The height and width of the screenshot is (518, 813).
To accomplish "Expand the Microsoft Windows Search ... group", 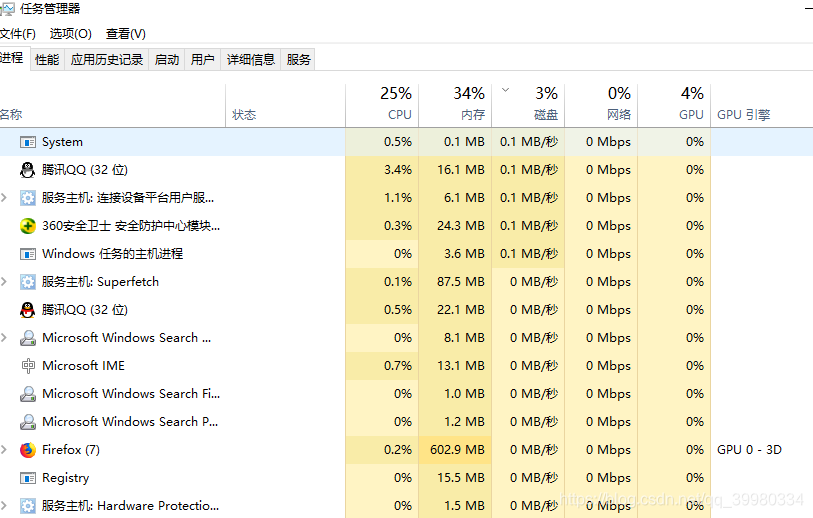I will coord(4,338).
